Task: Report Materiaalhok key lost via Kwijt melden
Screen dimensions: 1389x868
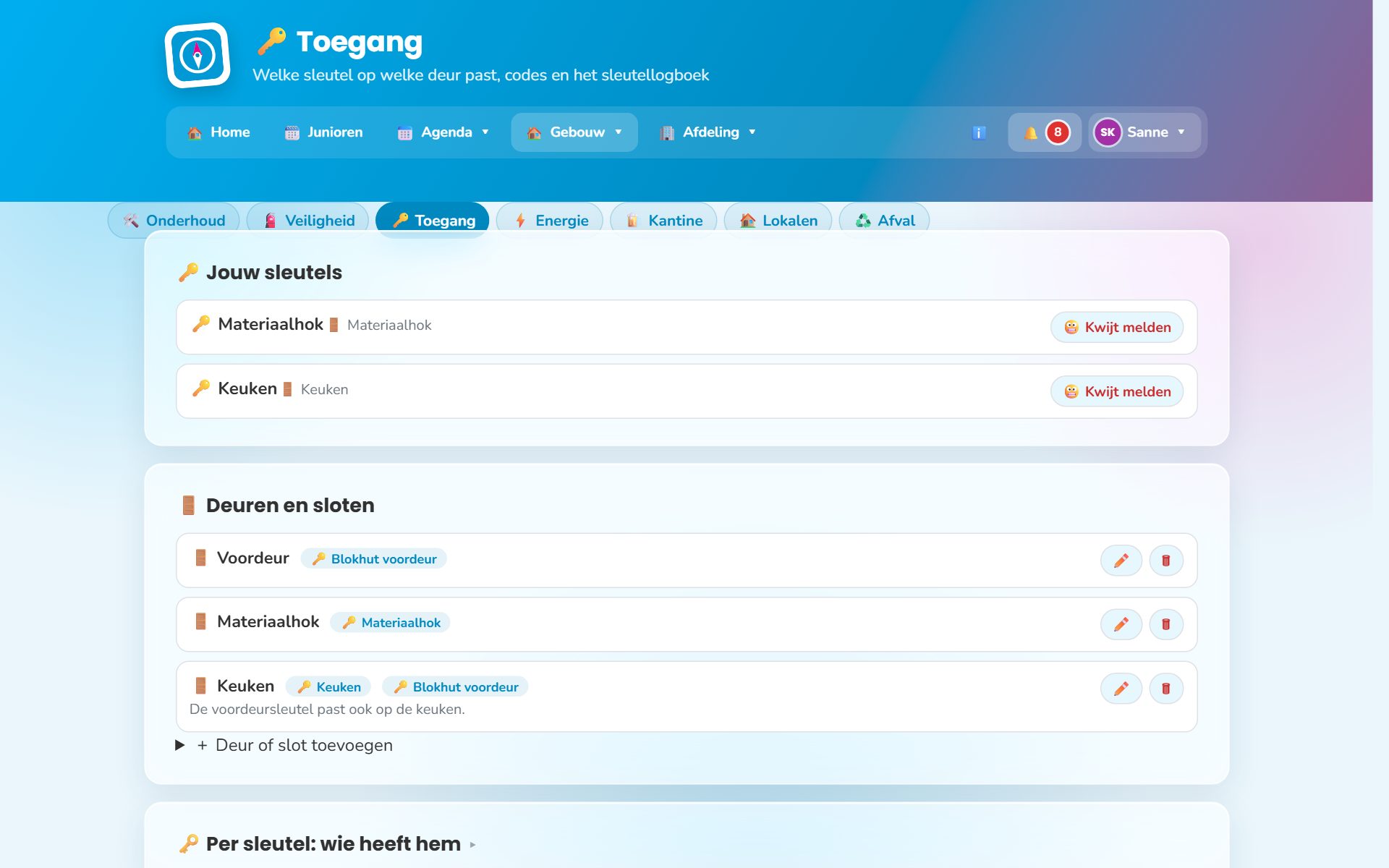Action: pyautogui.click(x=1116, y=328)
